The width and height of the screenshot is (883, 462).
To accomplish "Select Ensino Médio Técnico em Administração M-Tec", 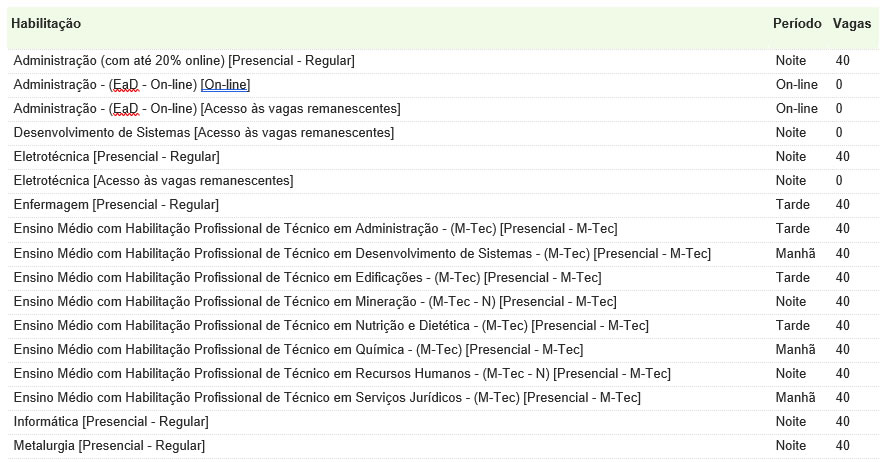I will [315, 229].
